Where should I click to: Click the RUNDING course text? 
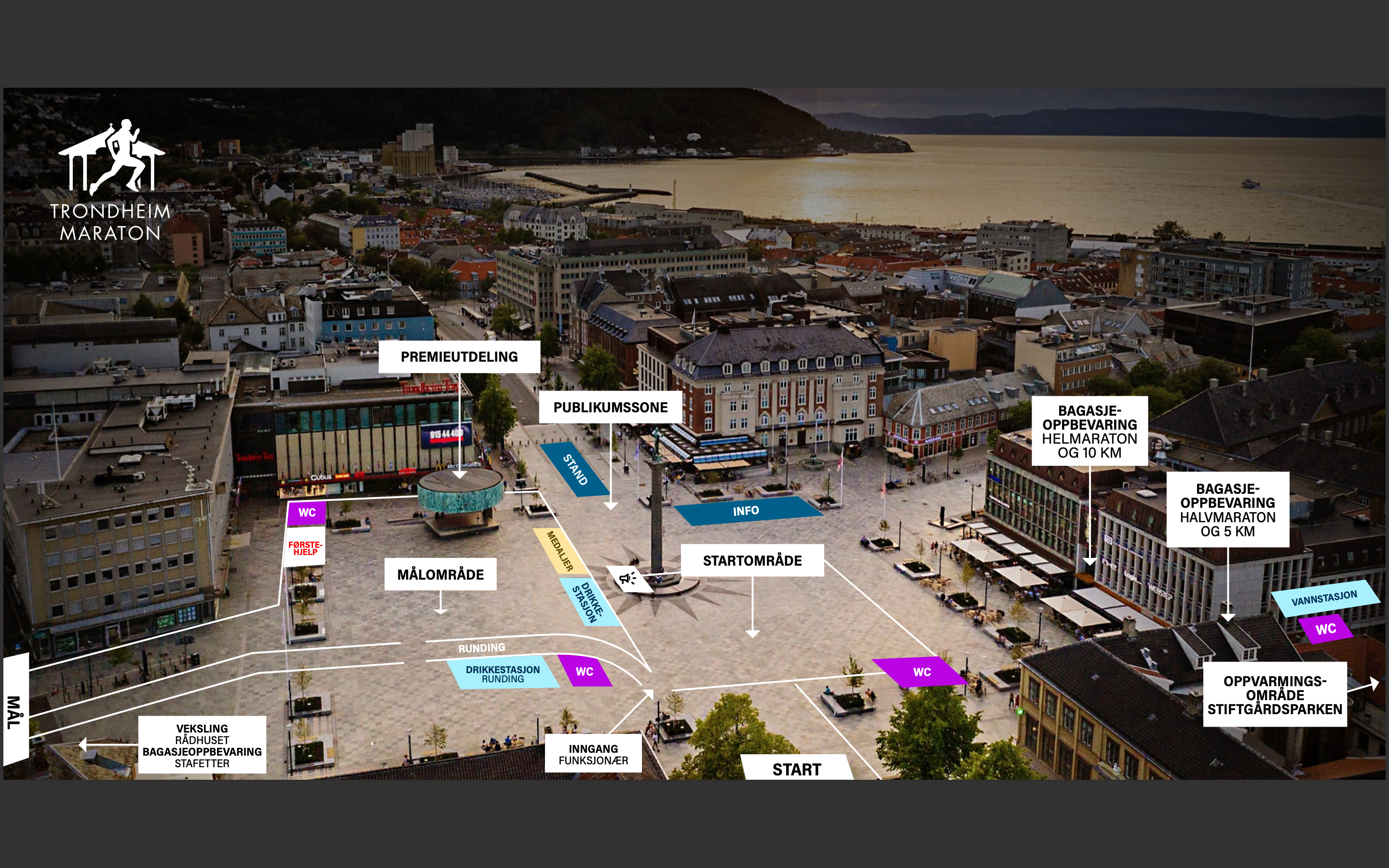(x=481, y=648)
